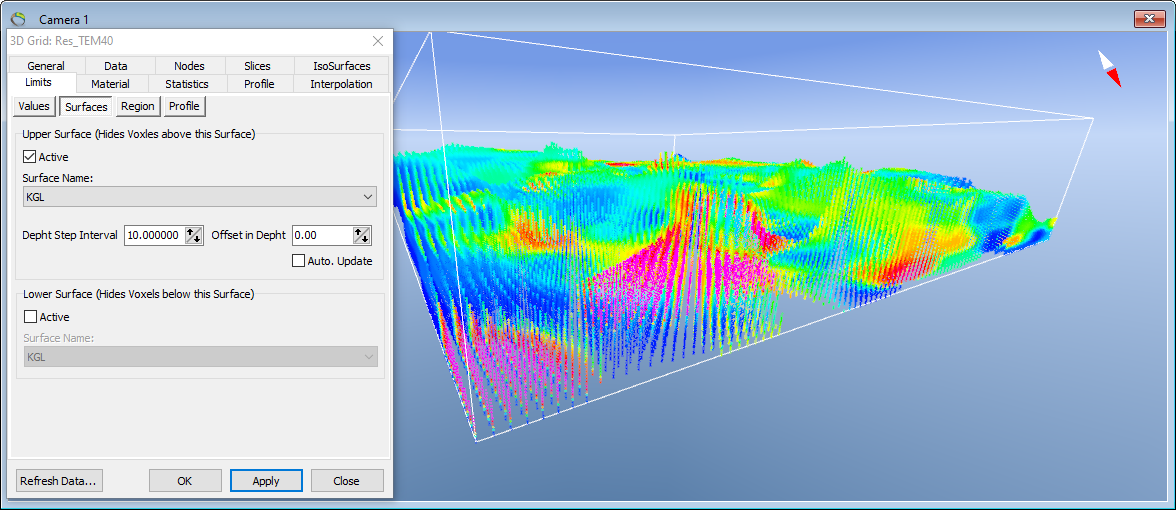
Task: Select the Region sub-tab button
Action: (138, 106)
